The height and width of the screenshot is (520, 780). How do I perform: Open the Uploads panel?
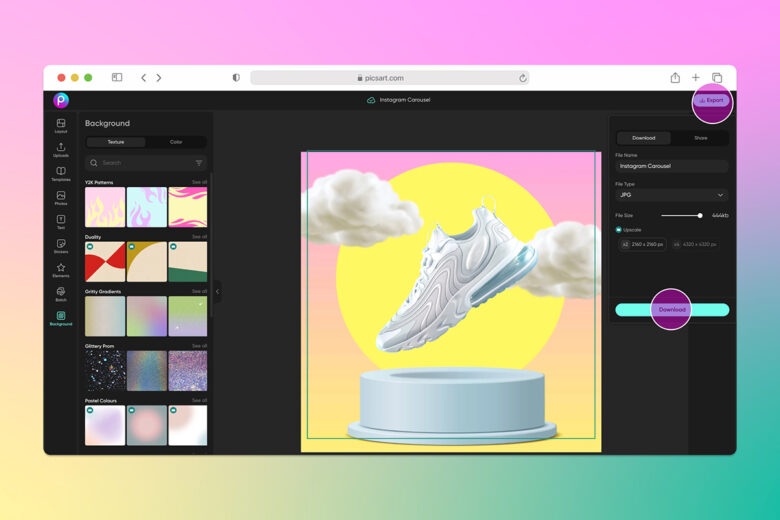[61, 149]
